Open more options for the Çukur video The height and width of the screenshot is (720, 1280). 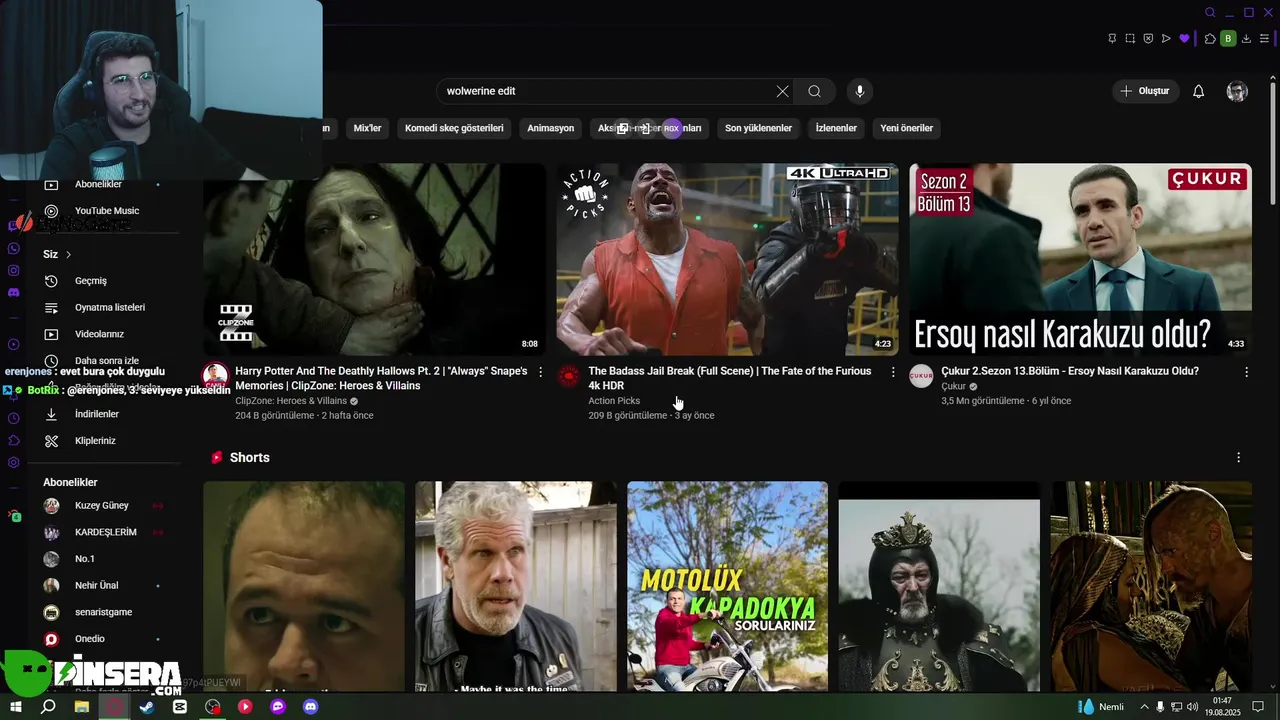[1246, 372]
